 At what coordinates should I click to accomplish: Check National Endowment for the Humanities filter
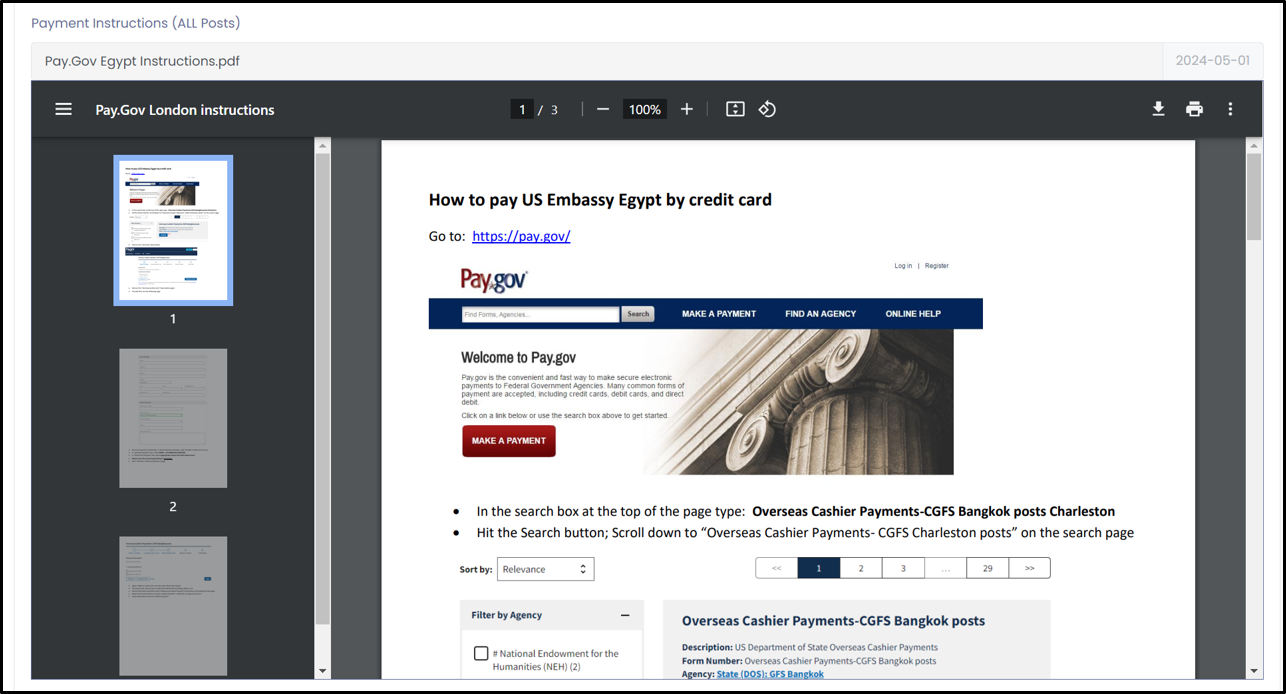point(481,654)
